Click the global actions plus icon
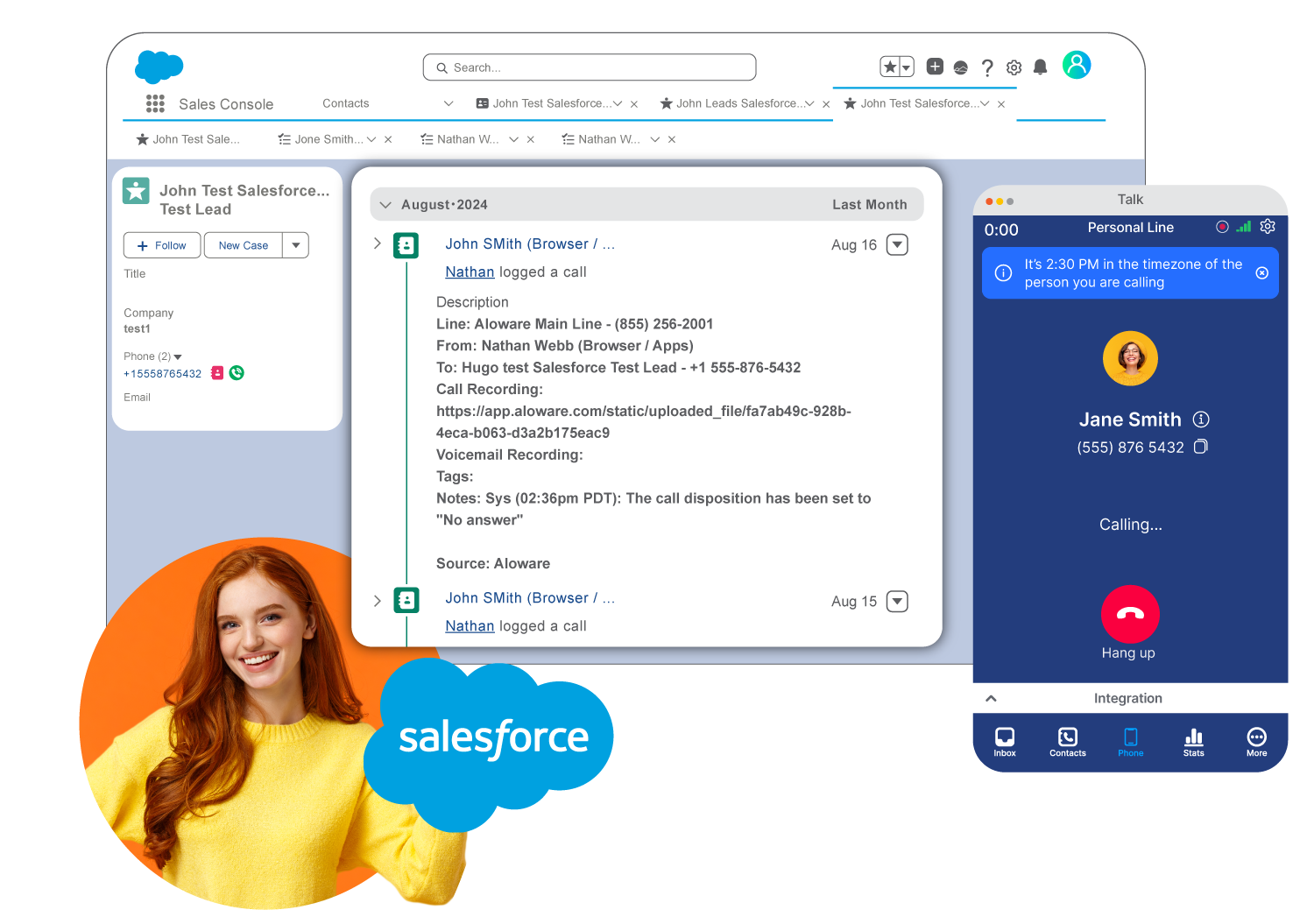1314x924 pixels. coord(935,67)
